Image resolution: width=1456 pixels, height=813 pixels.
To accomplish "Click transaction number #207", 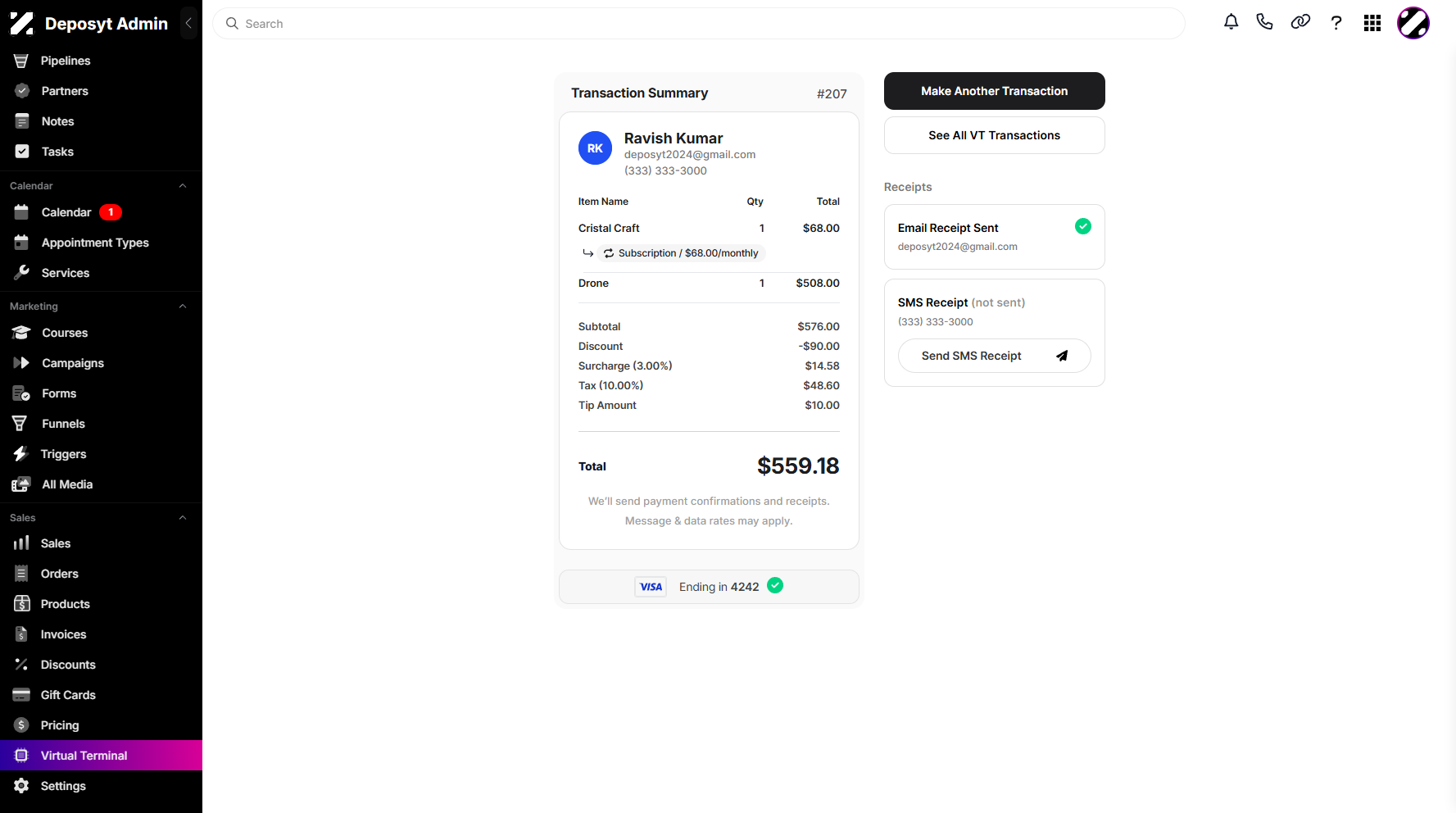I will (x=832, y=94).
